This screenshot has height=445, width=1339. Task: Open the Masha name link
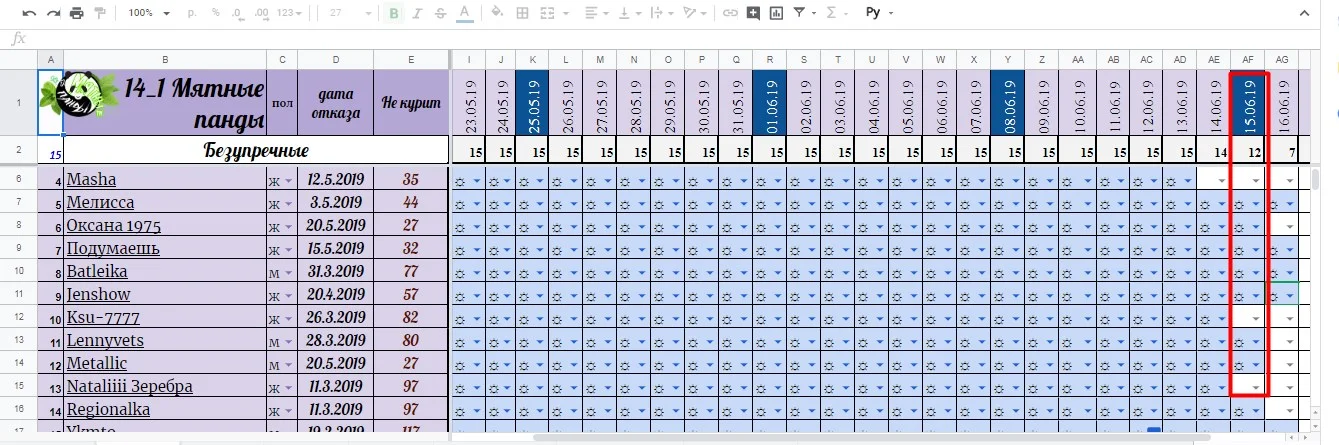point(91,179)
